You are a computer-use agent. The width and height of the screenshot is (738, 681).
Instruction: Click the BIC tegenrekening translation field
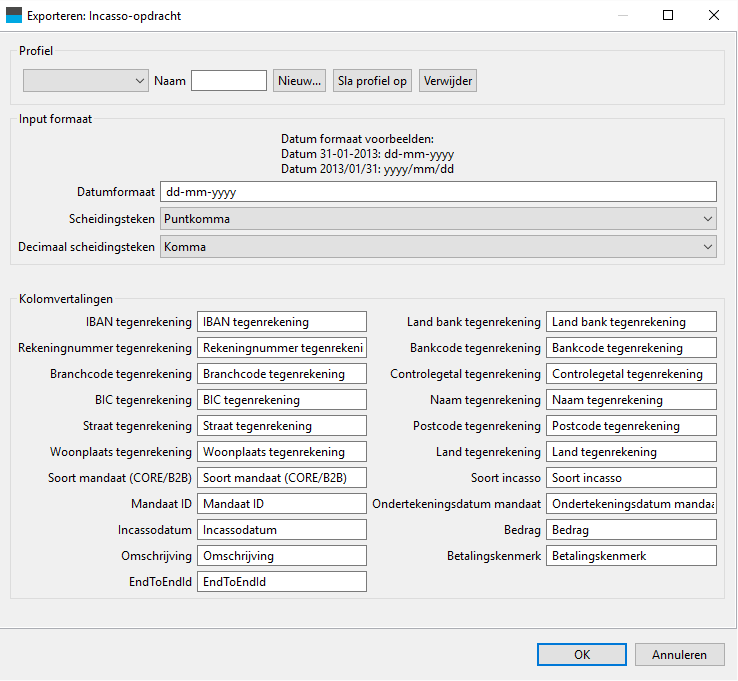281,400
